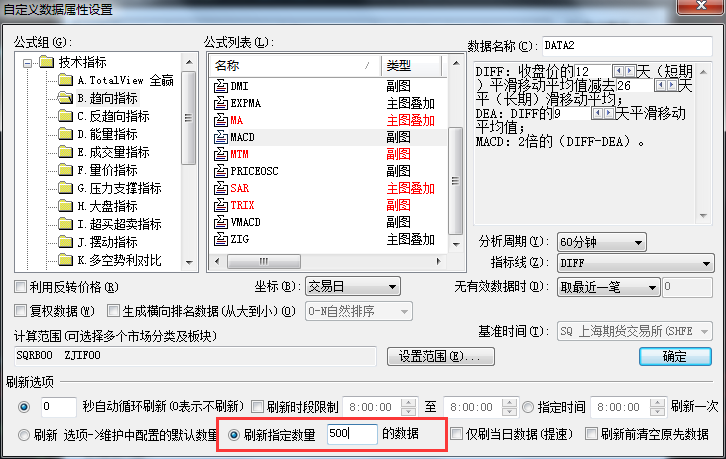Increase the 指定时间 time spinner
The width and height of the screenshot is (726, 459).
tap(657, 403)
